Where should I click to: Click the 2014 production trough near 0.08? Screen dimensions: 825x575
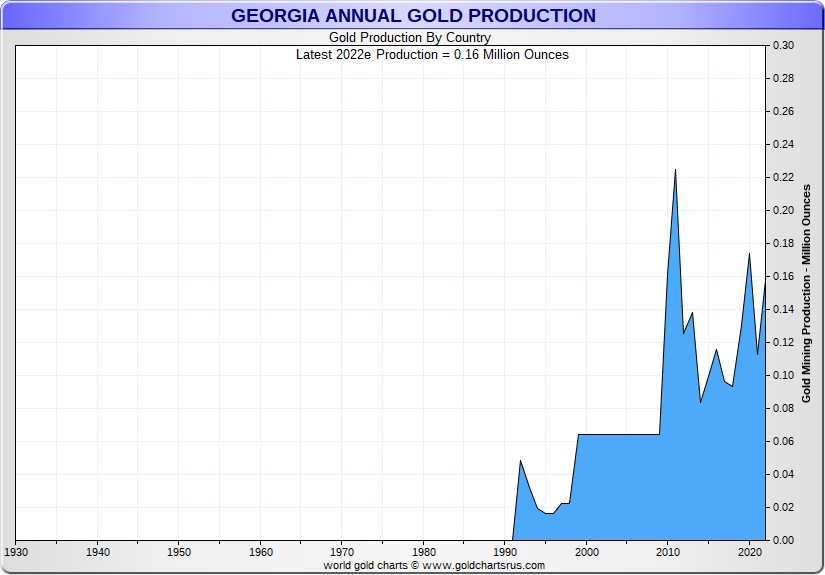(700, 402)
